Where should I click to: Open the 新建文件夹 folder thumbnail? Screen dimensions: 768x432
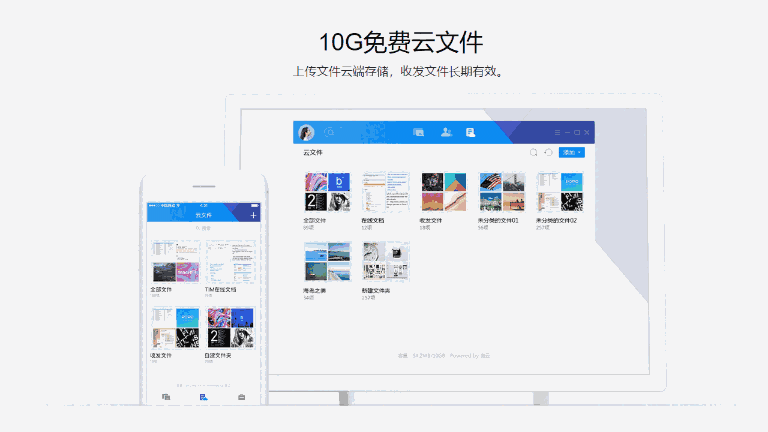385,262
